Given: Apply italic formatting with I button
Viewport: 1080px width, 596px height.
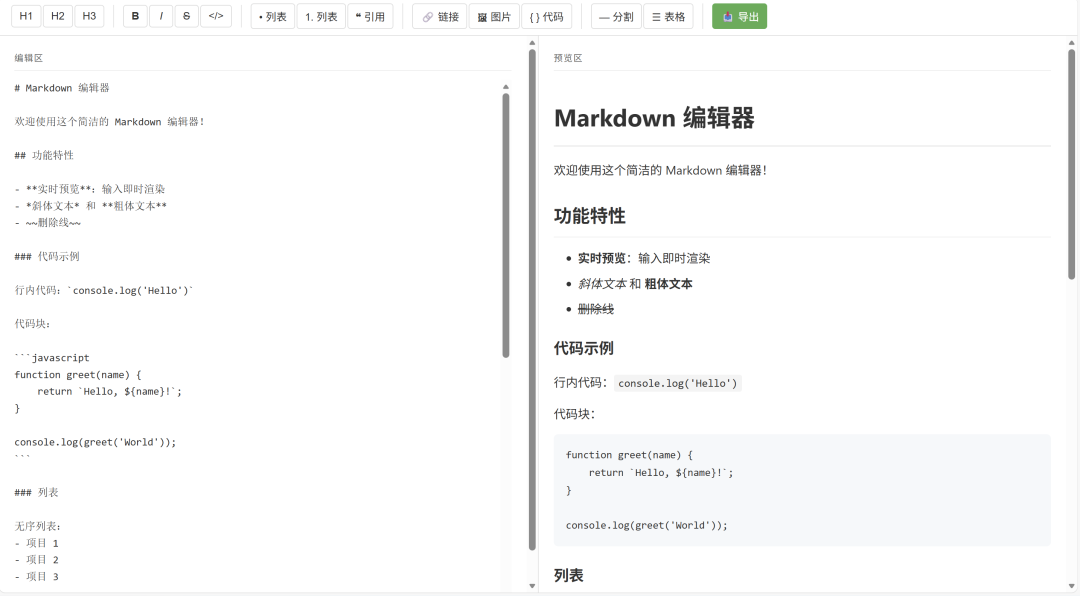Looking at the screenshot, I should click(161, 17).
